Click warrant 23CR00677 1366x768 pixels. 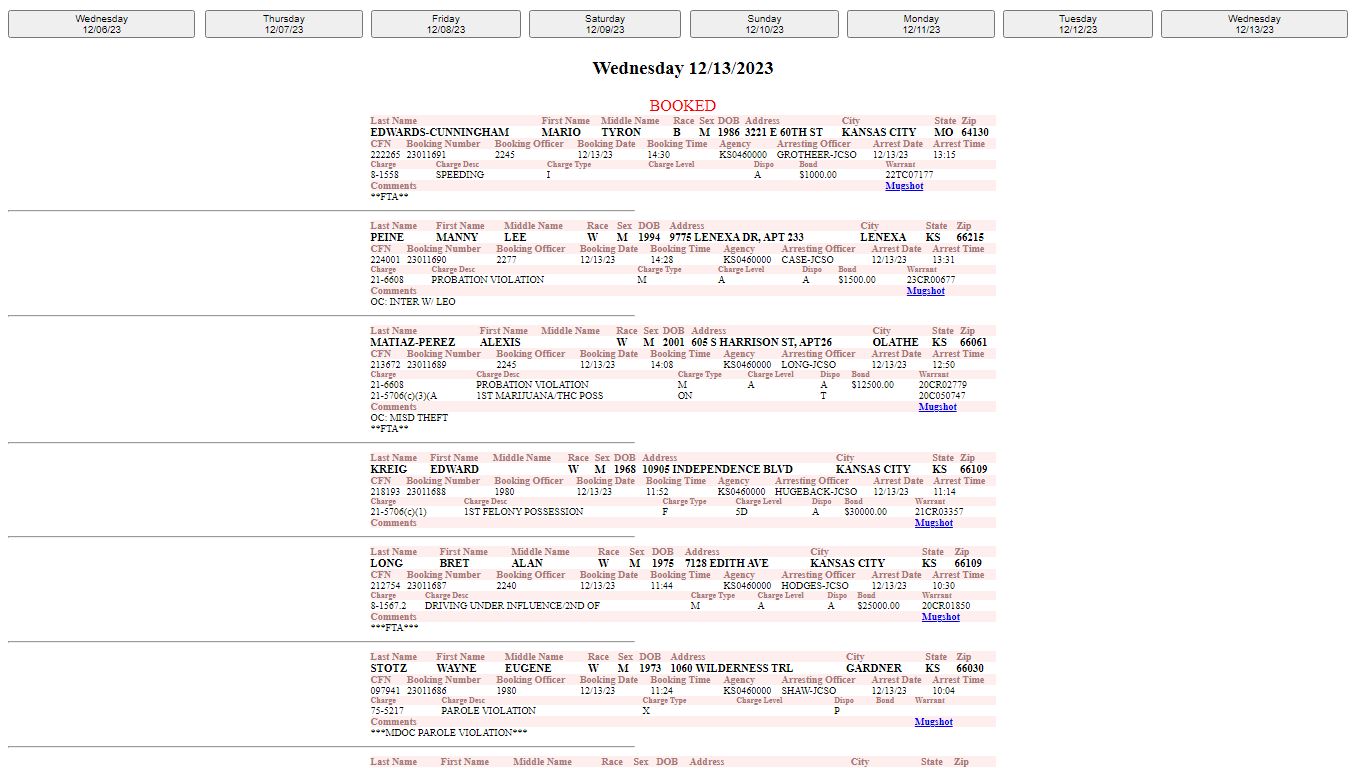click(x=931, y=280)
